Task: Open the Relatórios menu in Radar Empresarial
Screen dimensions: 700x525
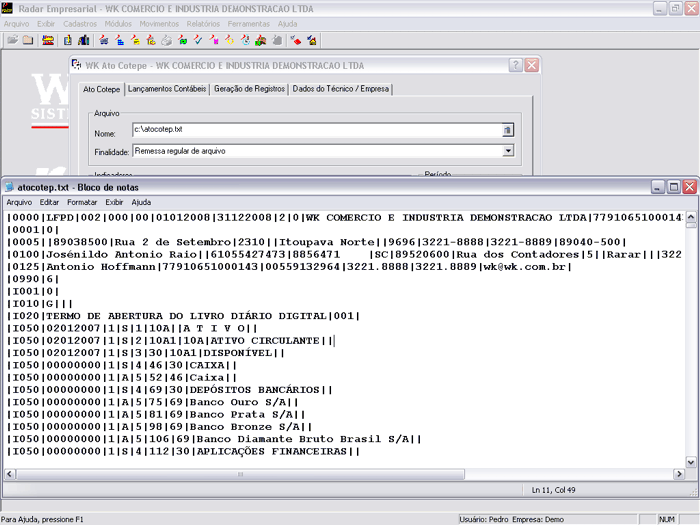Action: [203, 23]
